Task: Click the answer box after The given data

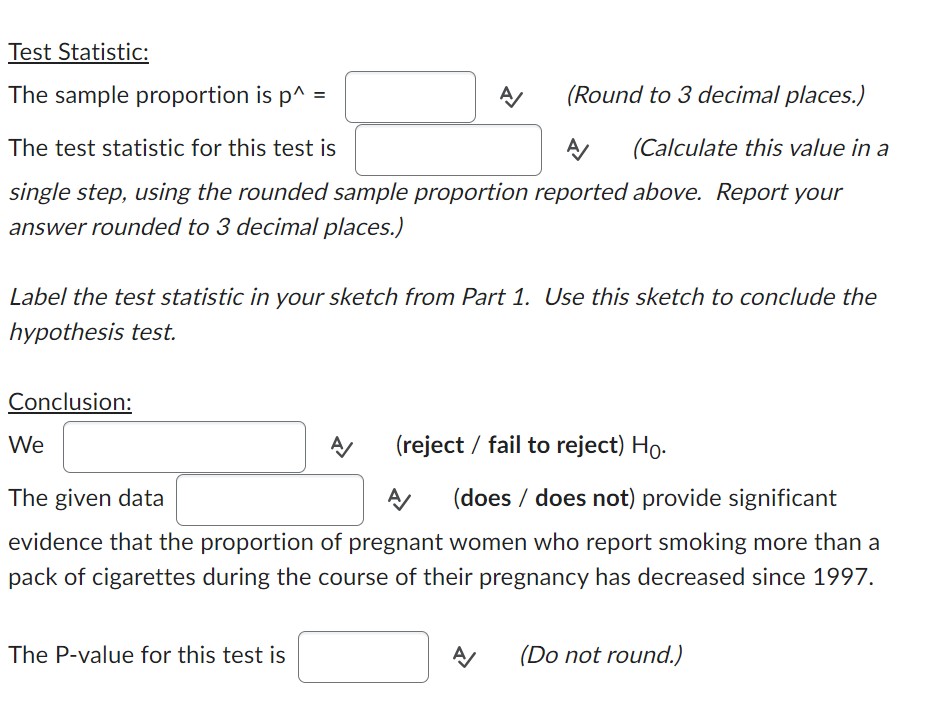Action: (269, 499)
